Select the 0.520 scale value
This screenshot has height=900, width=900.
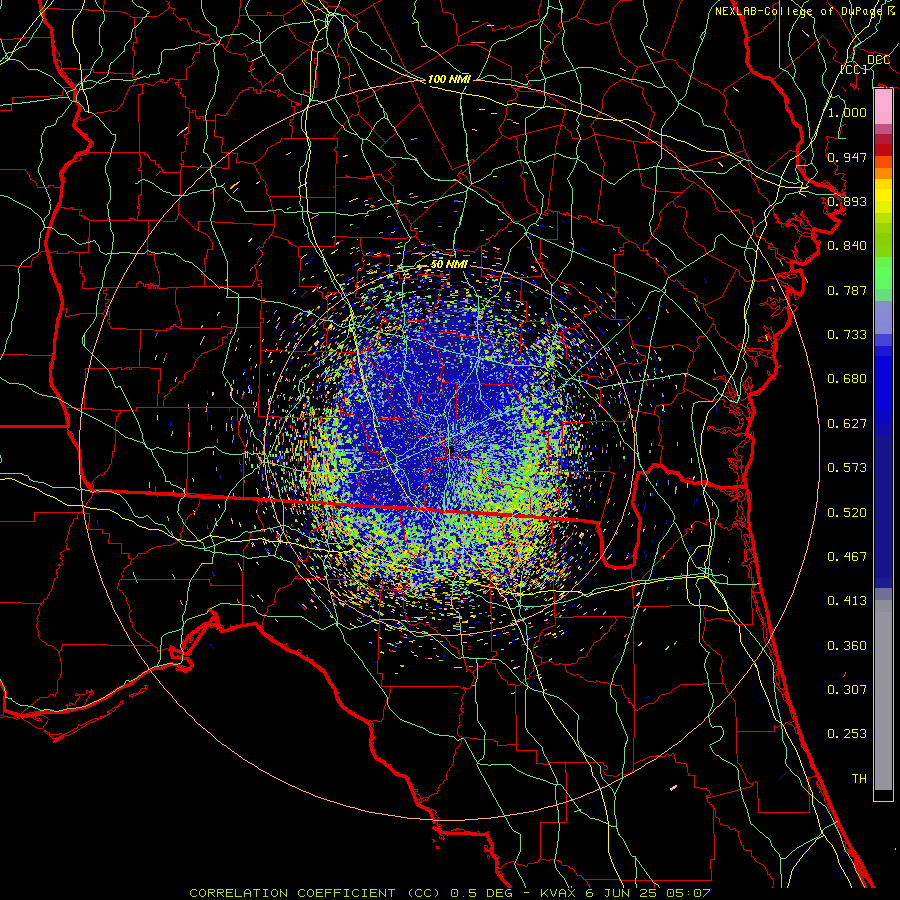[x=847, y=513]
